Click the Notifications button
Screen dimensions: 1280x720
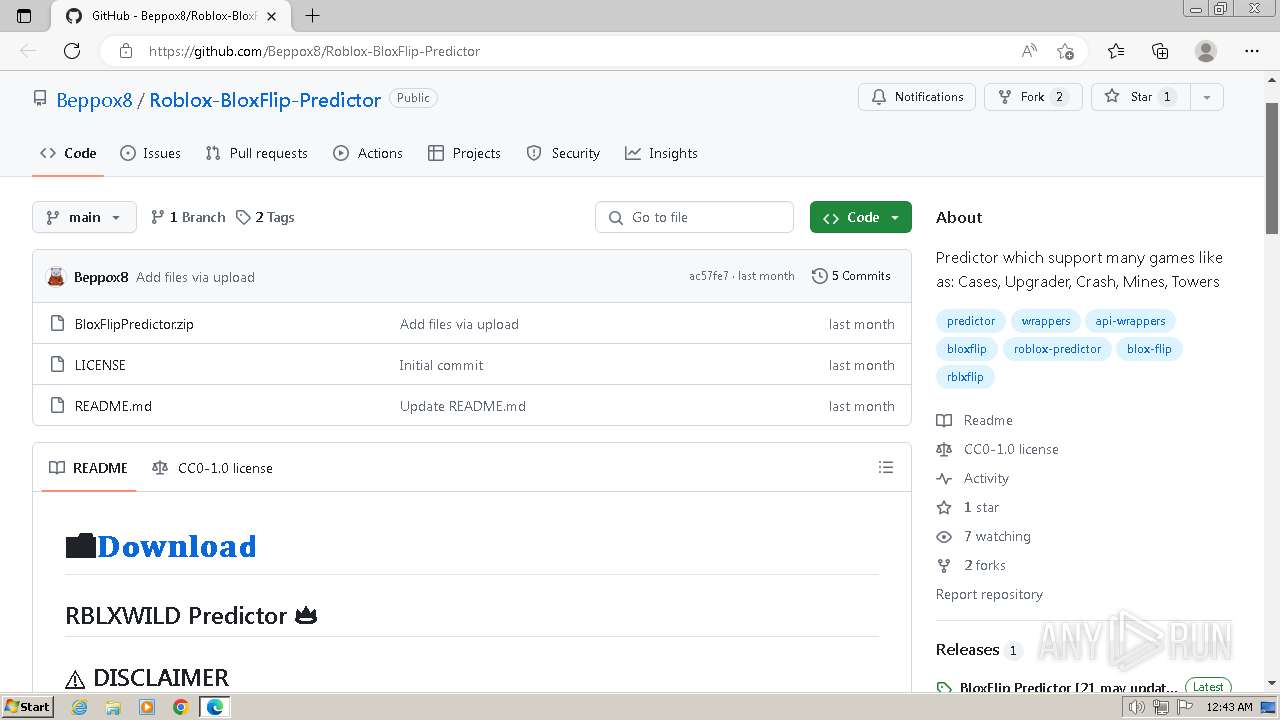[917, 97]
